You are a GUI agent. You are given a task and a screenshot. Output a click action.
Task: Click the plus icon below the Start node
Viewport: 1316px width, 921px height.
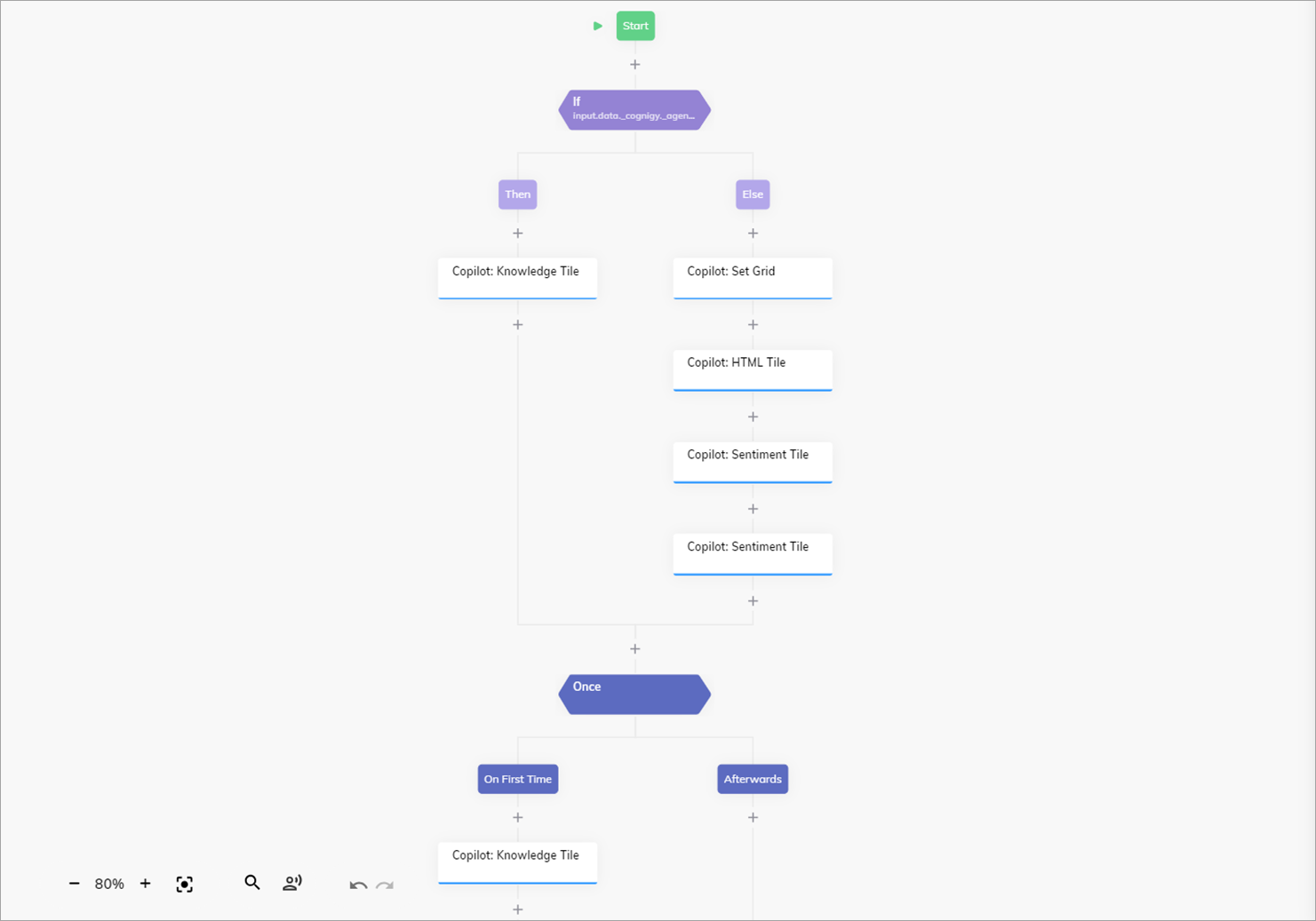tap(634, 64)
